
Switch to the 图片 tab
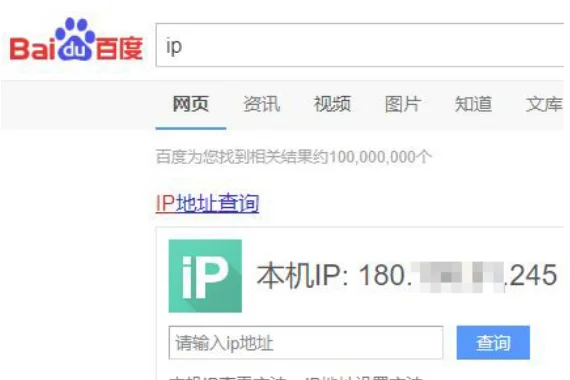[403, 104]
